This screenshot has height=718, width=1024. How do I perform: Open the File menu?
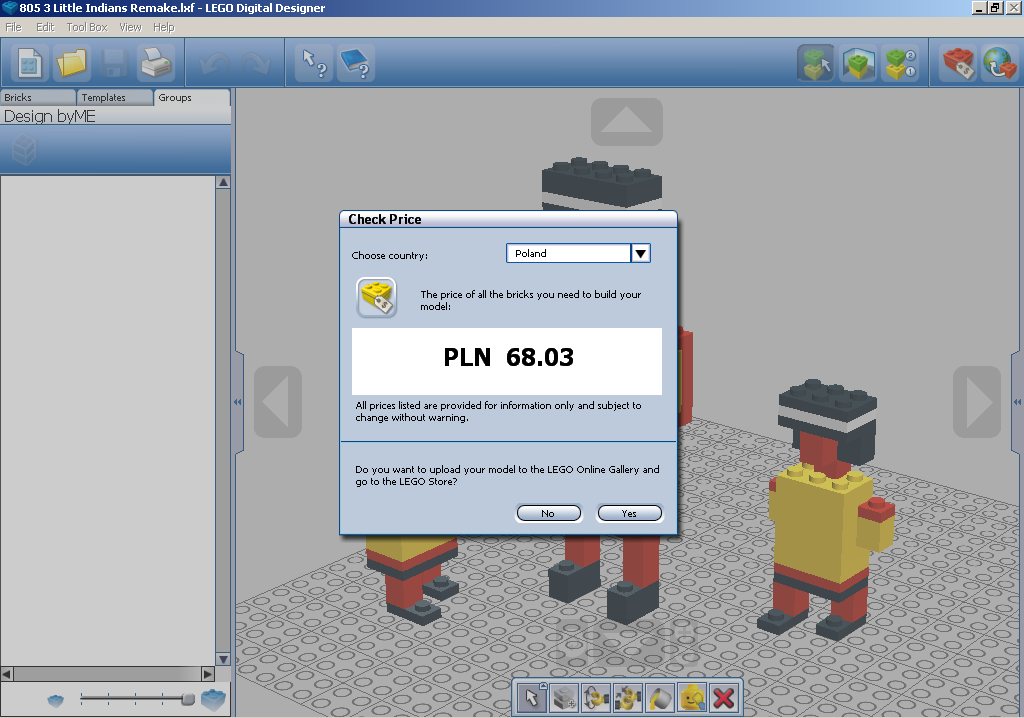point(13,27)
